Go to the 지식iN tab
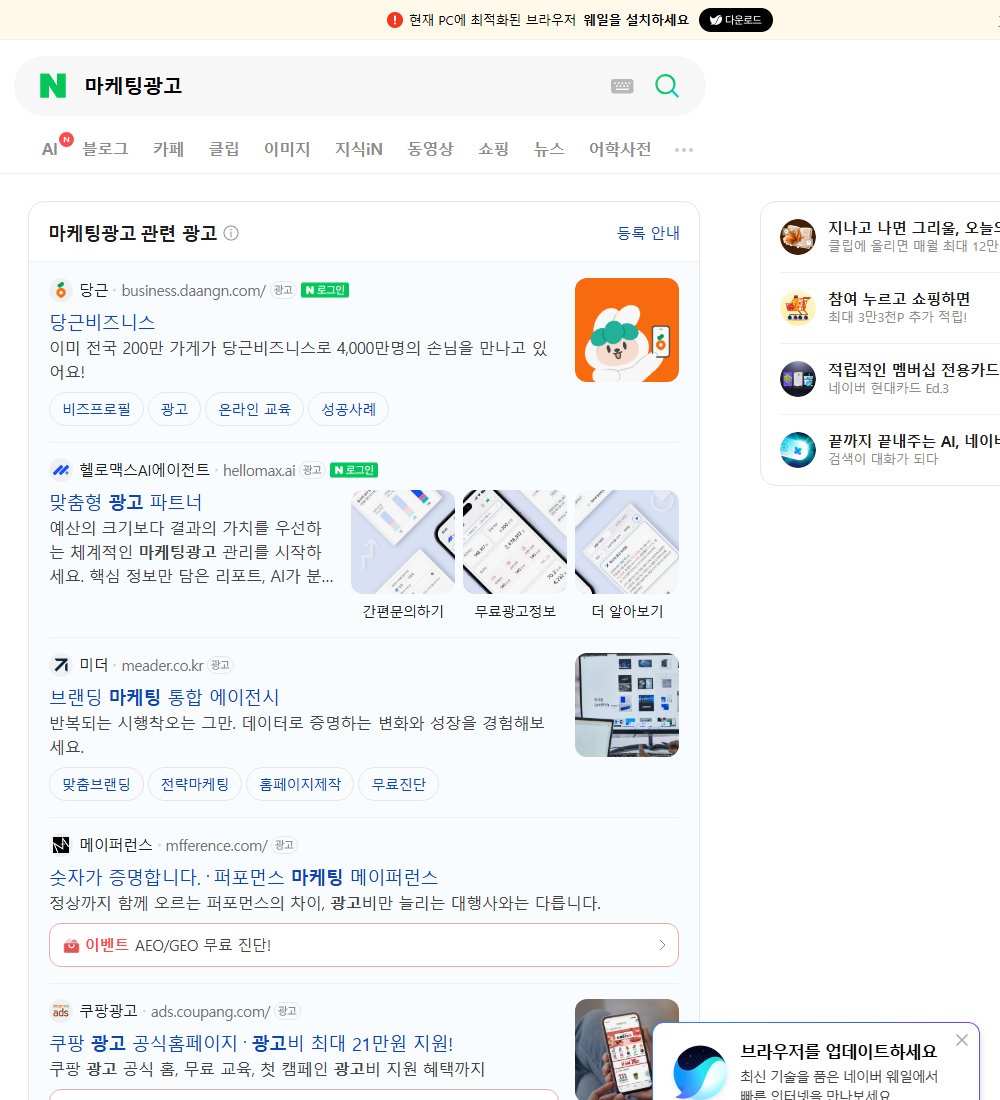Image resolution: width=1000 pixels, height=1100 pixels. (359, 149)
